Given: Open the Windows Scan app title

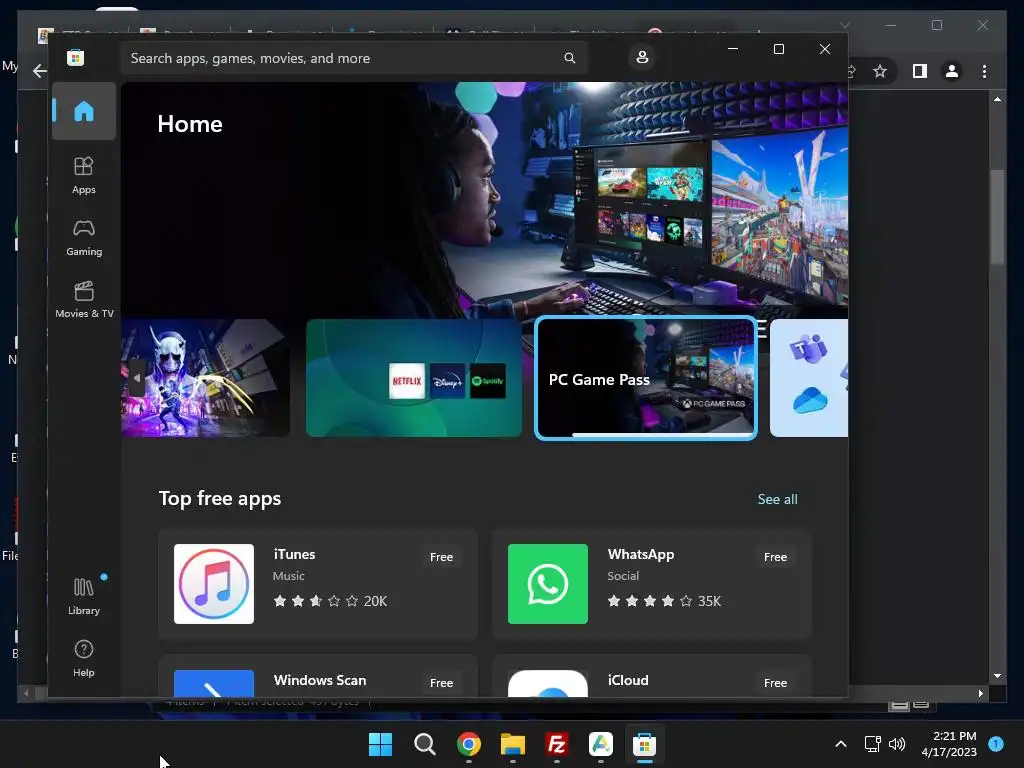Looking at the screenshot, I should pyautogui.click(x=320, y=680).
